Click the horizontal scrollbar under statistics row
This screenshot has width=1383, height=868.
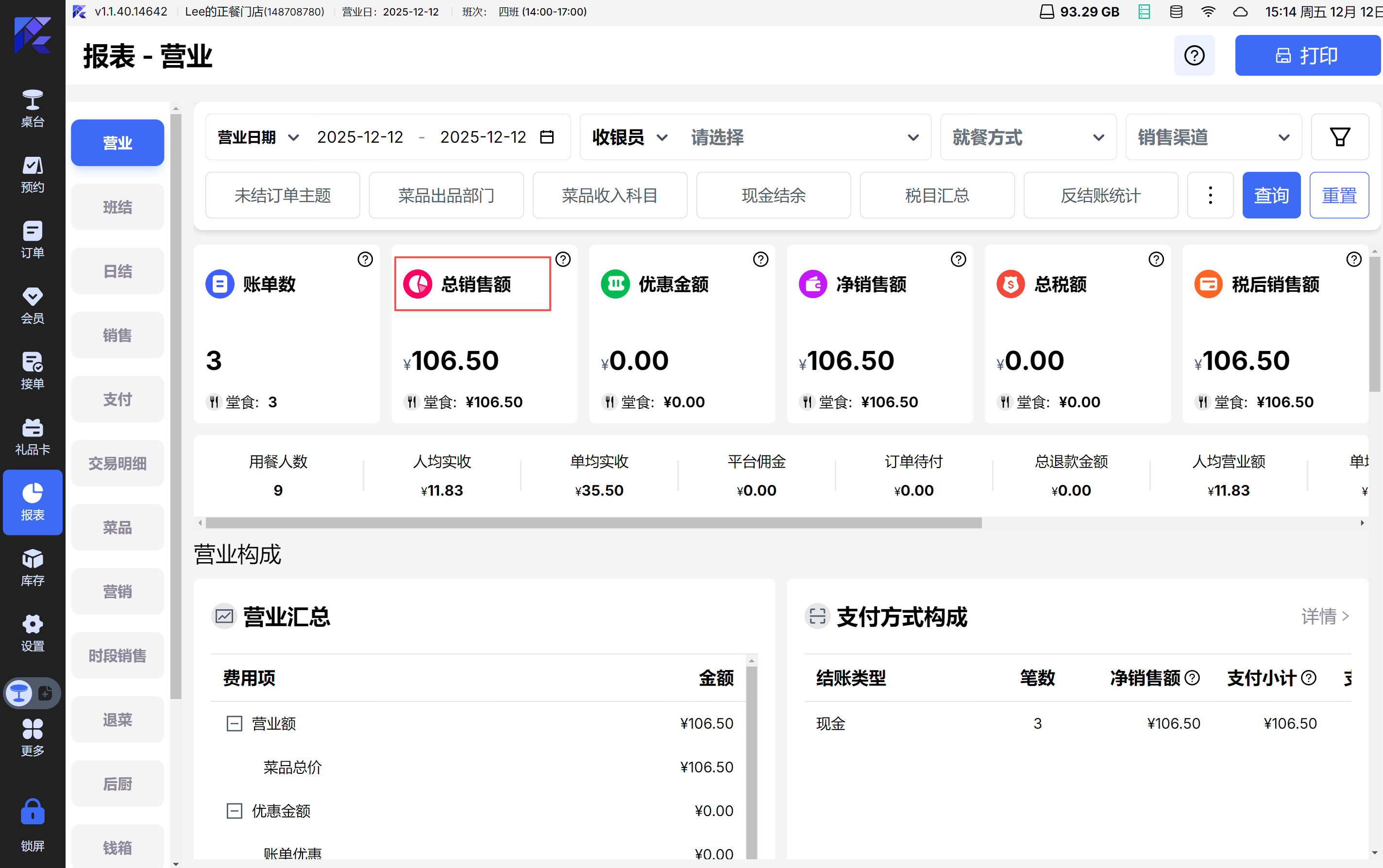pos(593,523)
